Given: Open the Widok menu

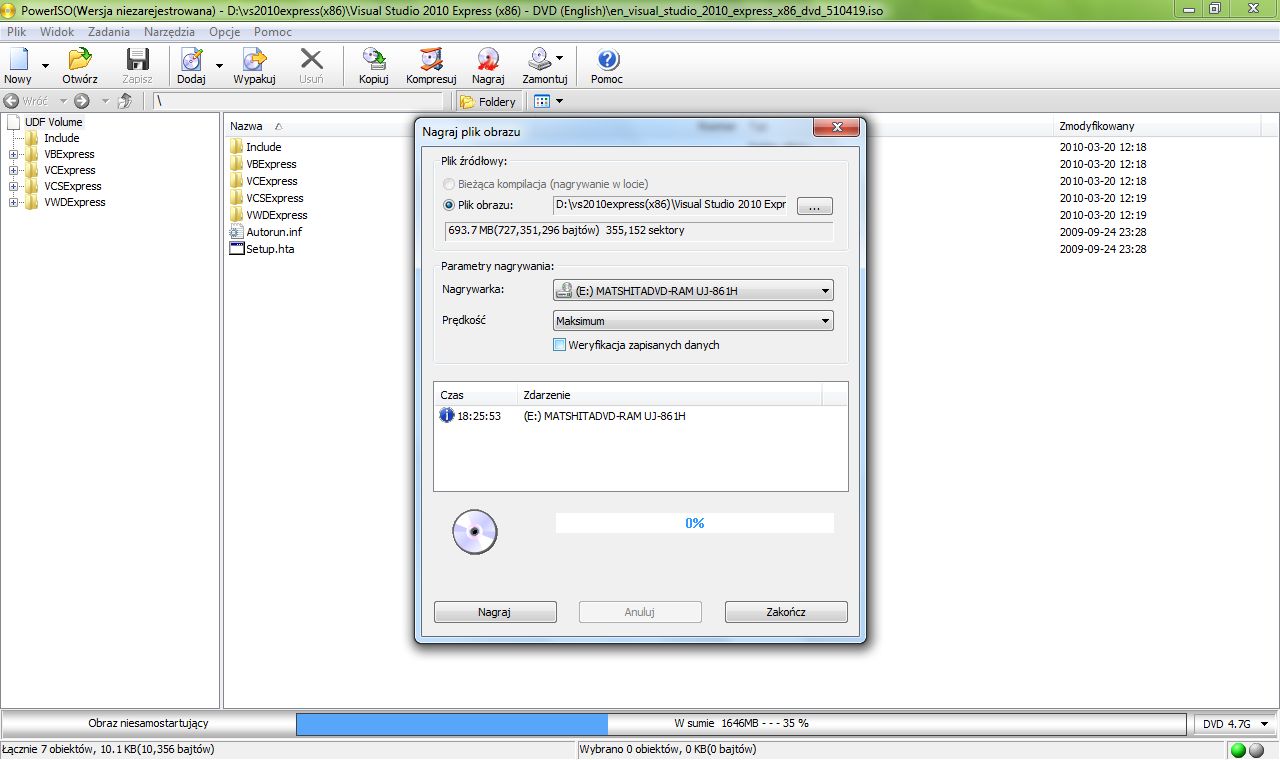Looking at the screenshot, I should click(x=57, y=32).
